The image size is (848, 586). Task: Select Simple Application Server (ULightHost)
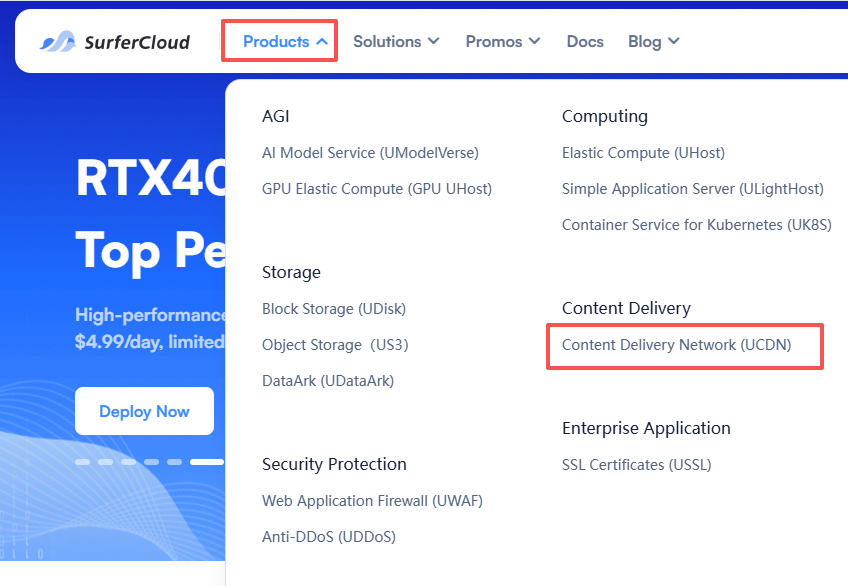pyautogui.click(x=693, y=189)
